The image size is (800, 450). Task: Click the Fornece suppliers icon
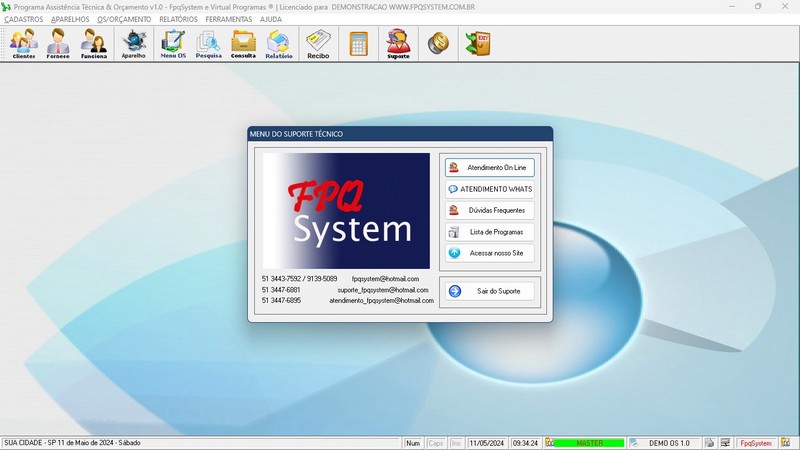59,44
